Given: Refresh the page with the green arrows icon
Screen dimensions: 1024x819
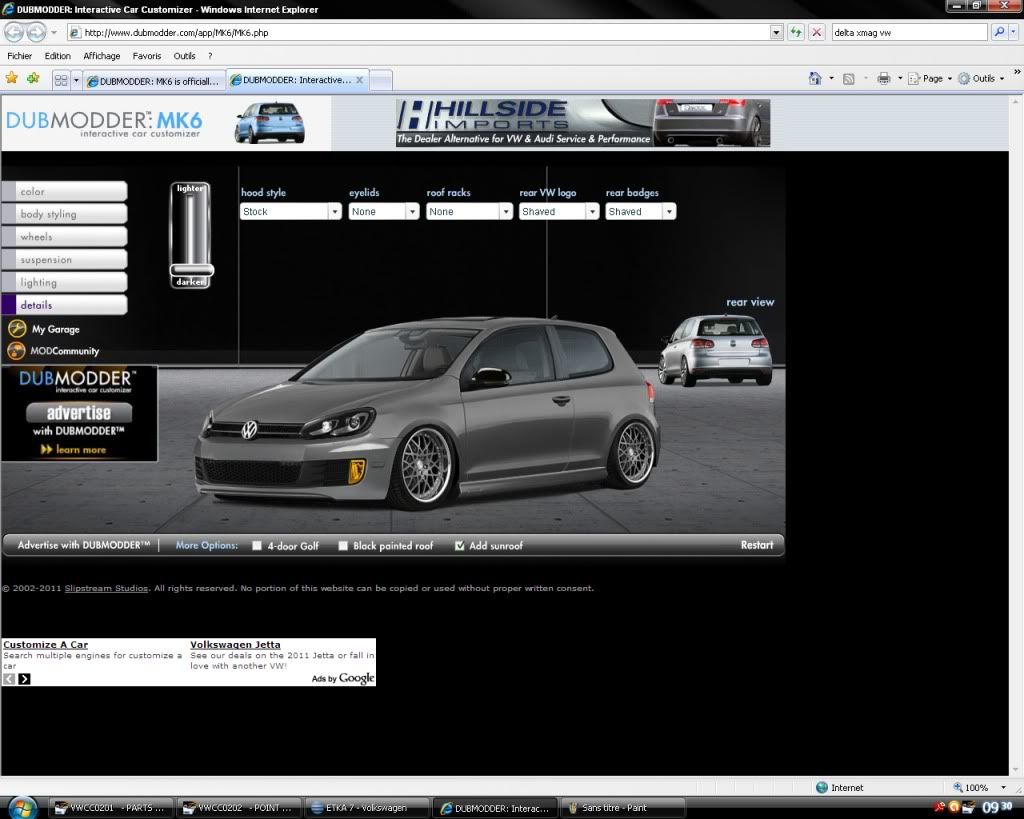Looking at the screenshot, I should 795,32.
